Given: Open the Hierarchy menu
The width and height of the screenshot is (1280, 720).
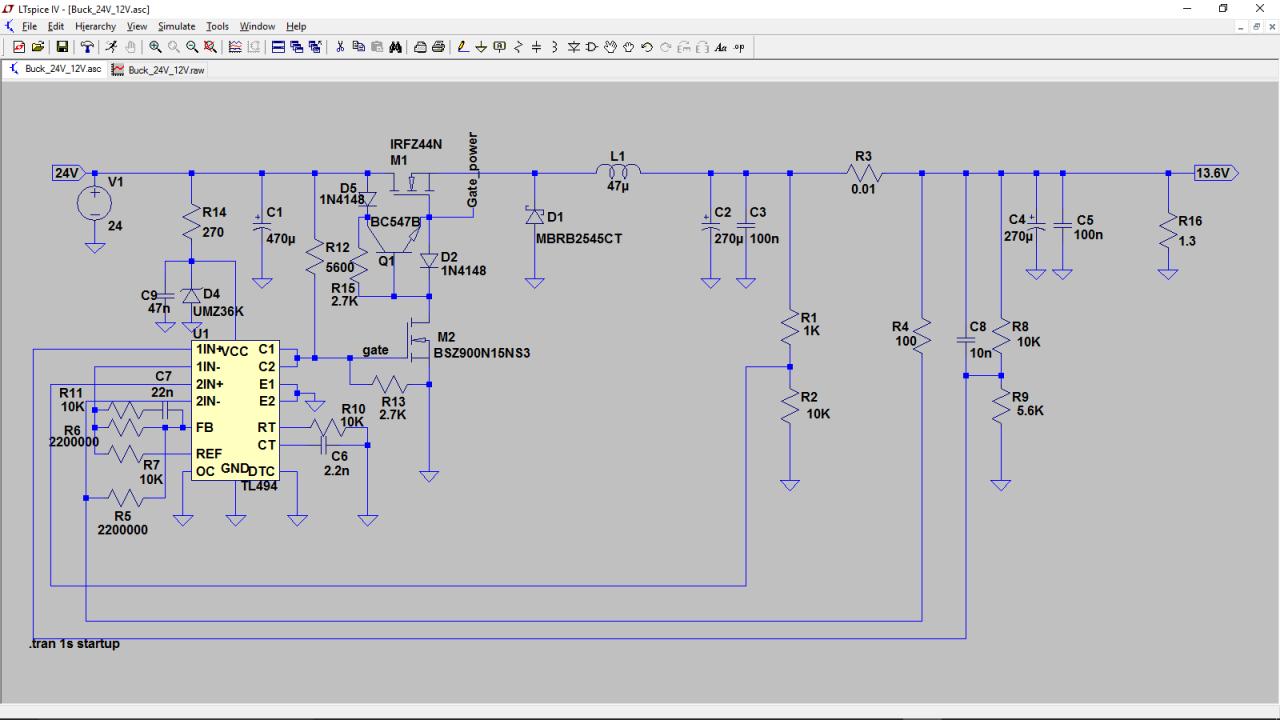Looking at the screenshot, I should point(96,26).
